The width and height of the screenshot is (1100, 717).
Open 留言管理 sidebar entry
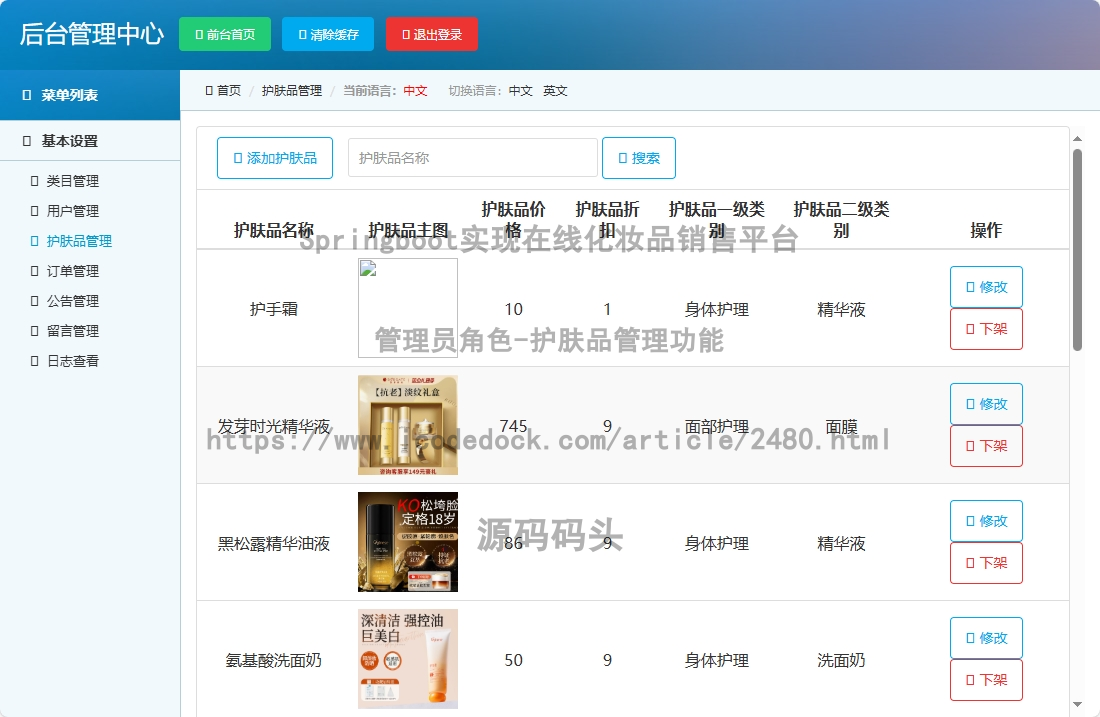tap(72, 331)
